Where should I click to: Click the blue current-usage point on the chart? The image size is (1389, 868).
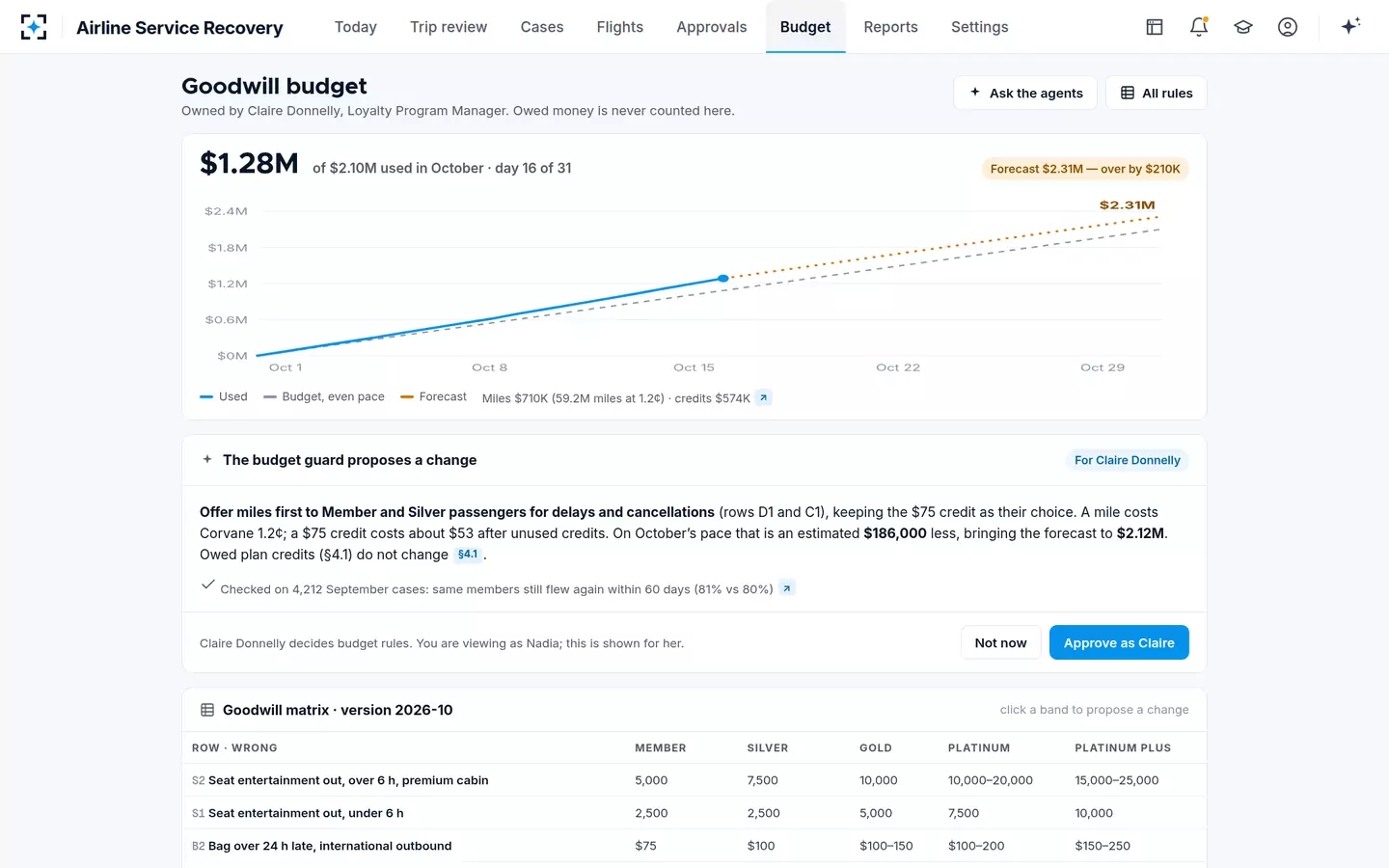click(723, 279)
